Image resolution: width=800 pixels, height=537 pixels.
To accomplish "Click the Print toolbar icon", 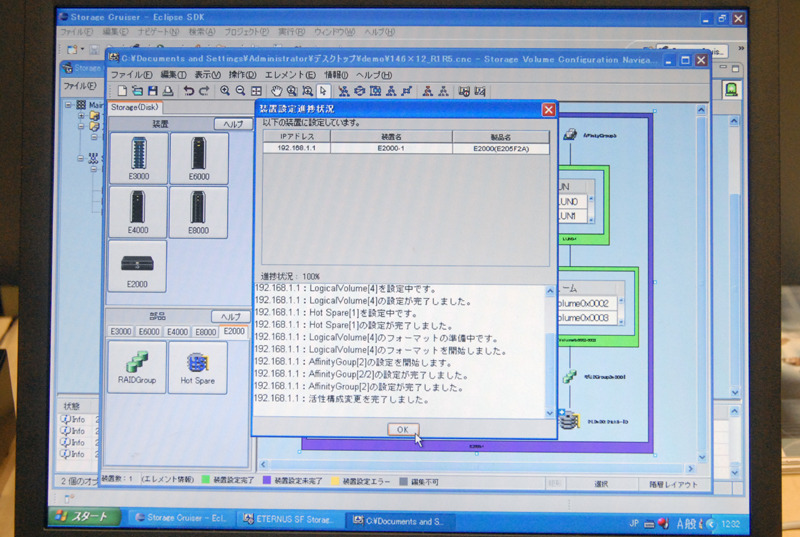I will [x=168, y=91].
